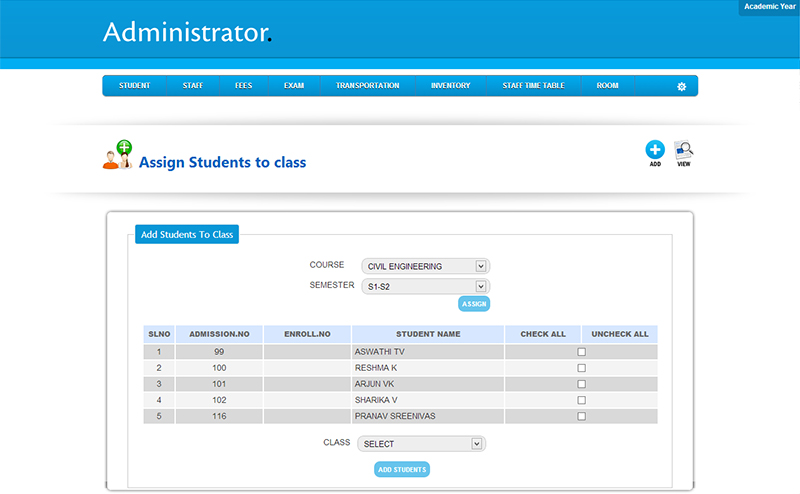Open the Course dropdown showing Civil Engineering
This screenshot has height=494, width=800.
[425, 266]
